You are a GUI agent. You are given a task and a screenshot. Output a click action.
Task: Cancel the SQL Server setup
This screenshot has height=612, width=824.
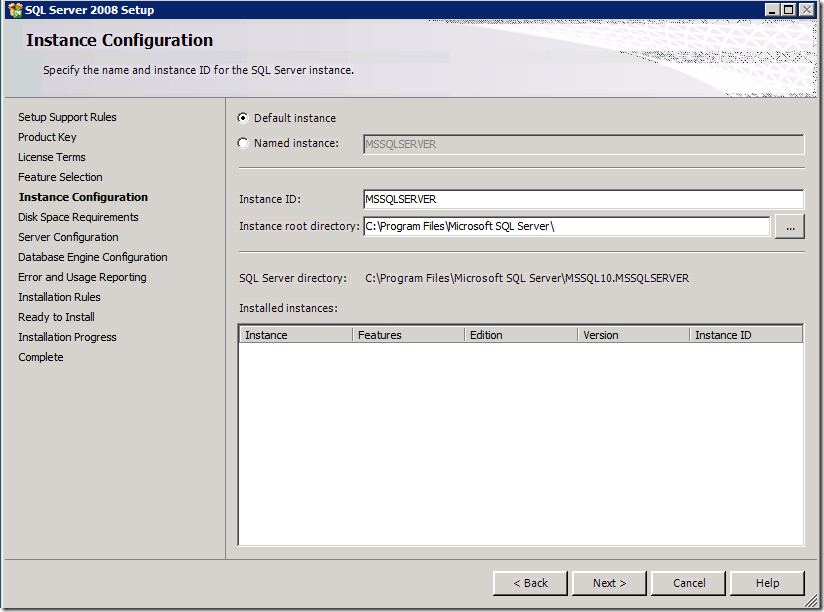pos(688,583)
